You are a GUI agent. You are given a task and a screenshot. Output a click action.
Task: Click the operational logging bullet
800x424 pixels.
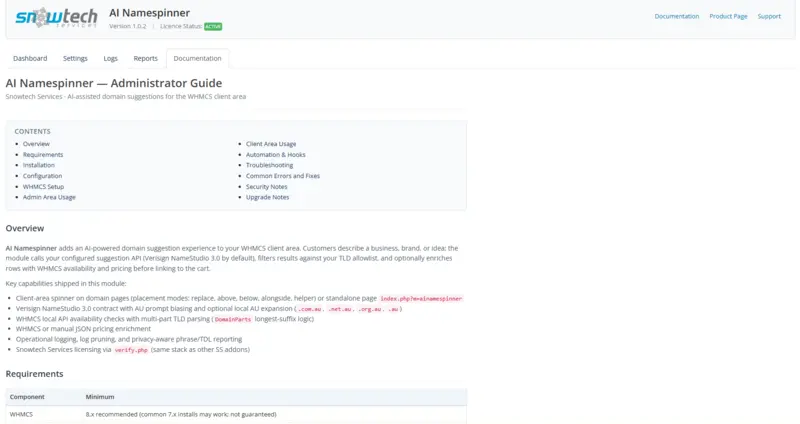(x=129, y=339)
